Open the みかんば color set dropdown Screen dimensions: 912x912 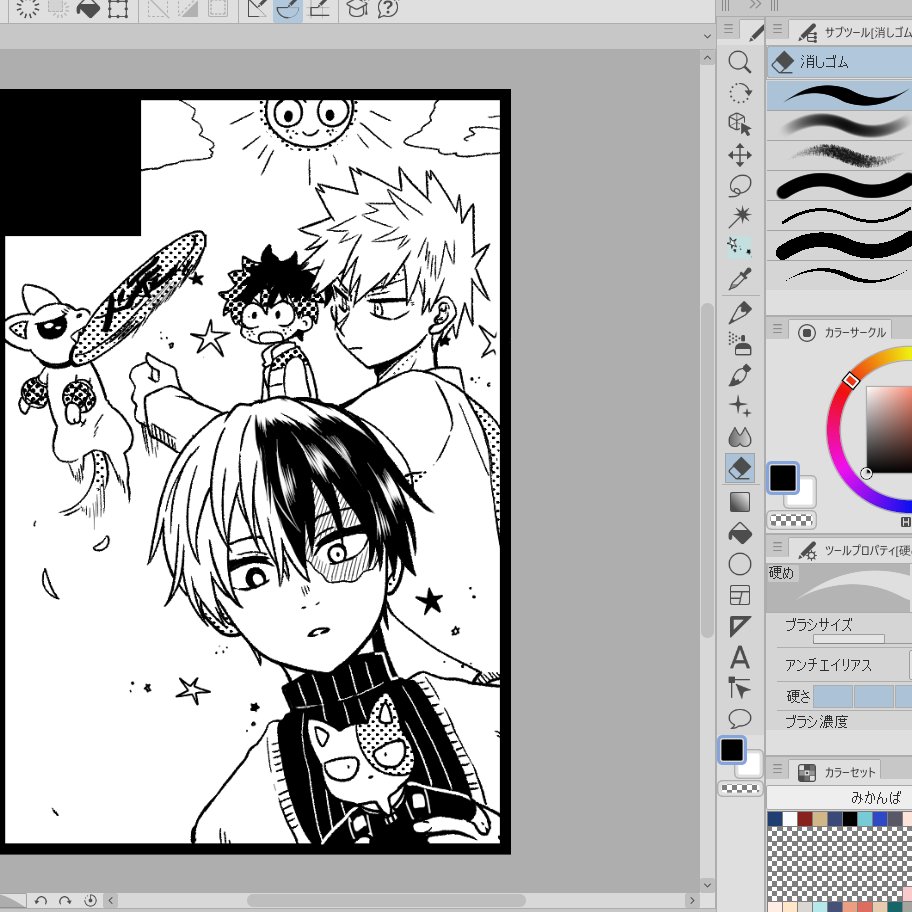tap(839, 797)
